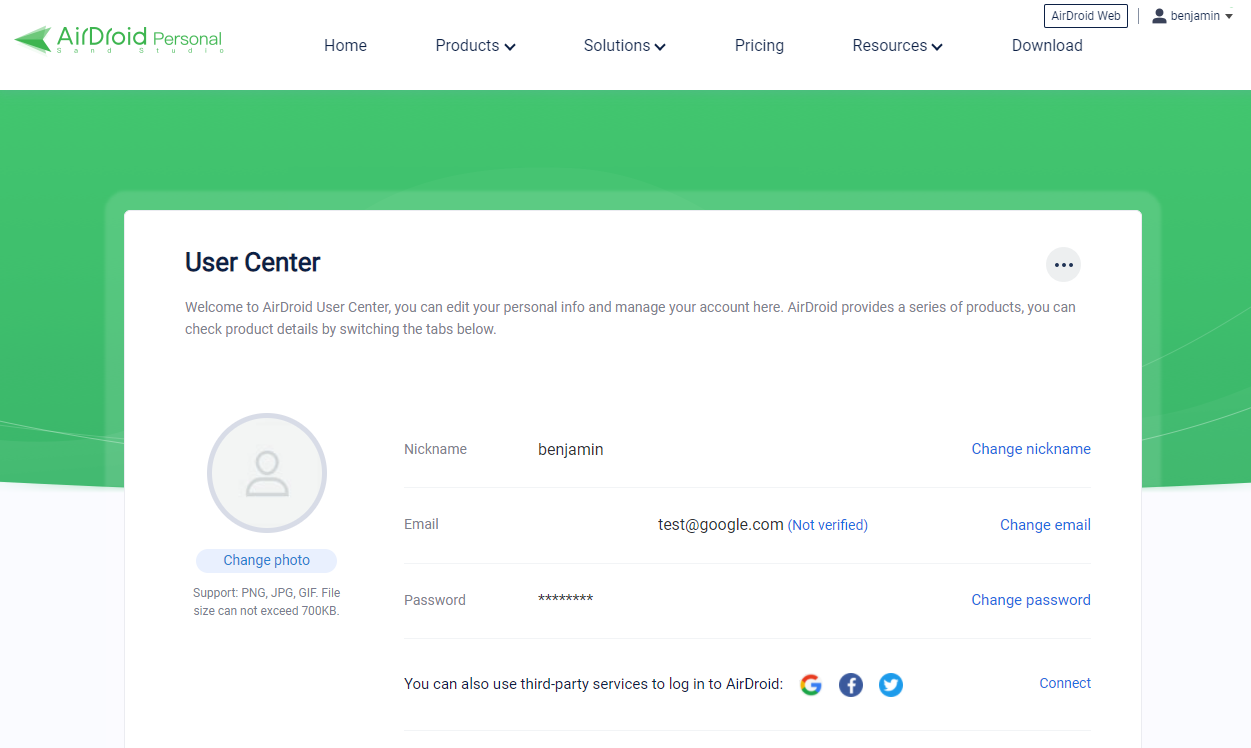This screenshot has width=1251, height=748.
Task: Expand the Products menu
Action: tap(475, 45)
